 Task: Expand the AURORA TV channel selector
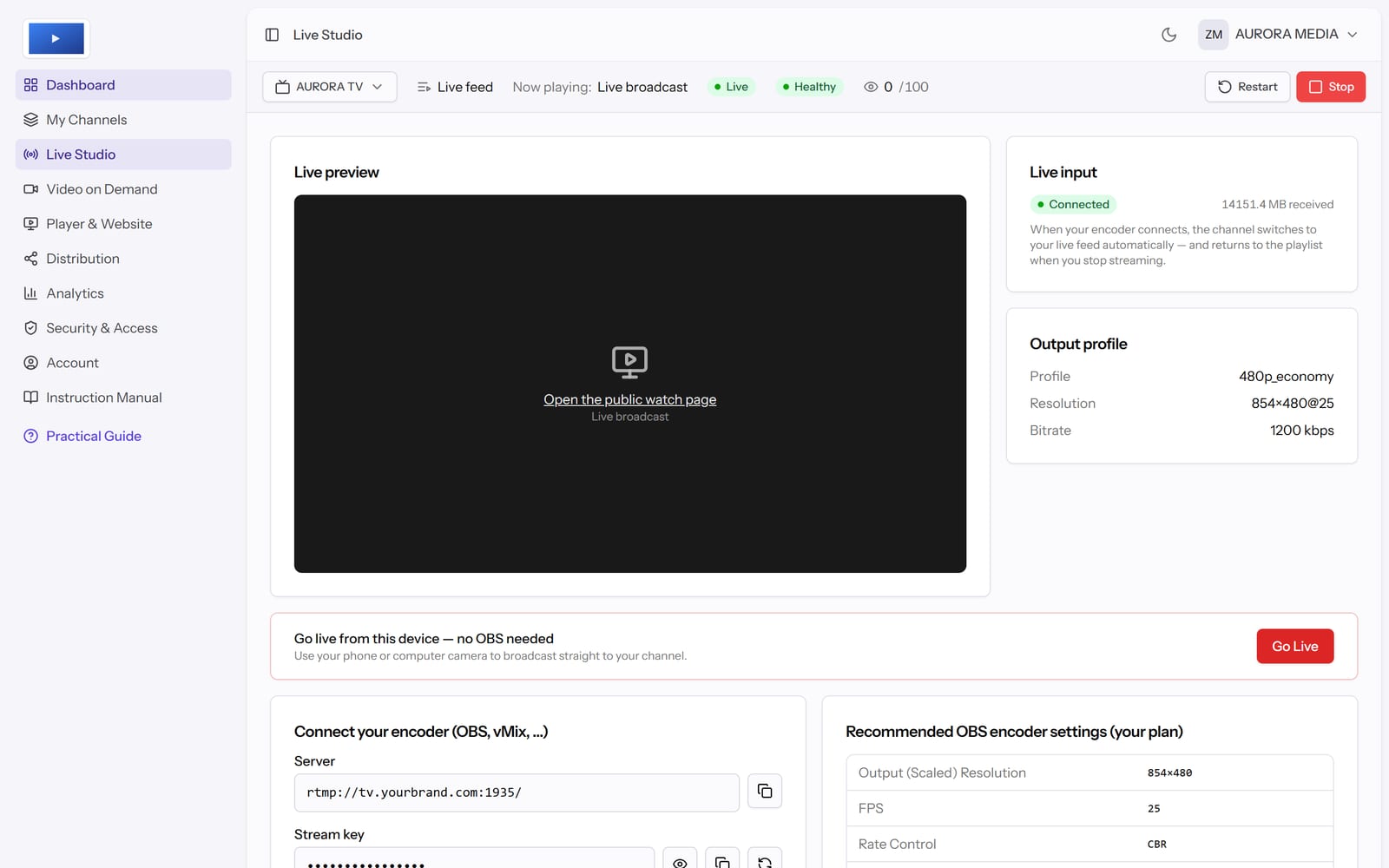tap(330, 87)
